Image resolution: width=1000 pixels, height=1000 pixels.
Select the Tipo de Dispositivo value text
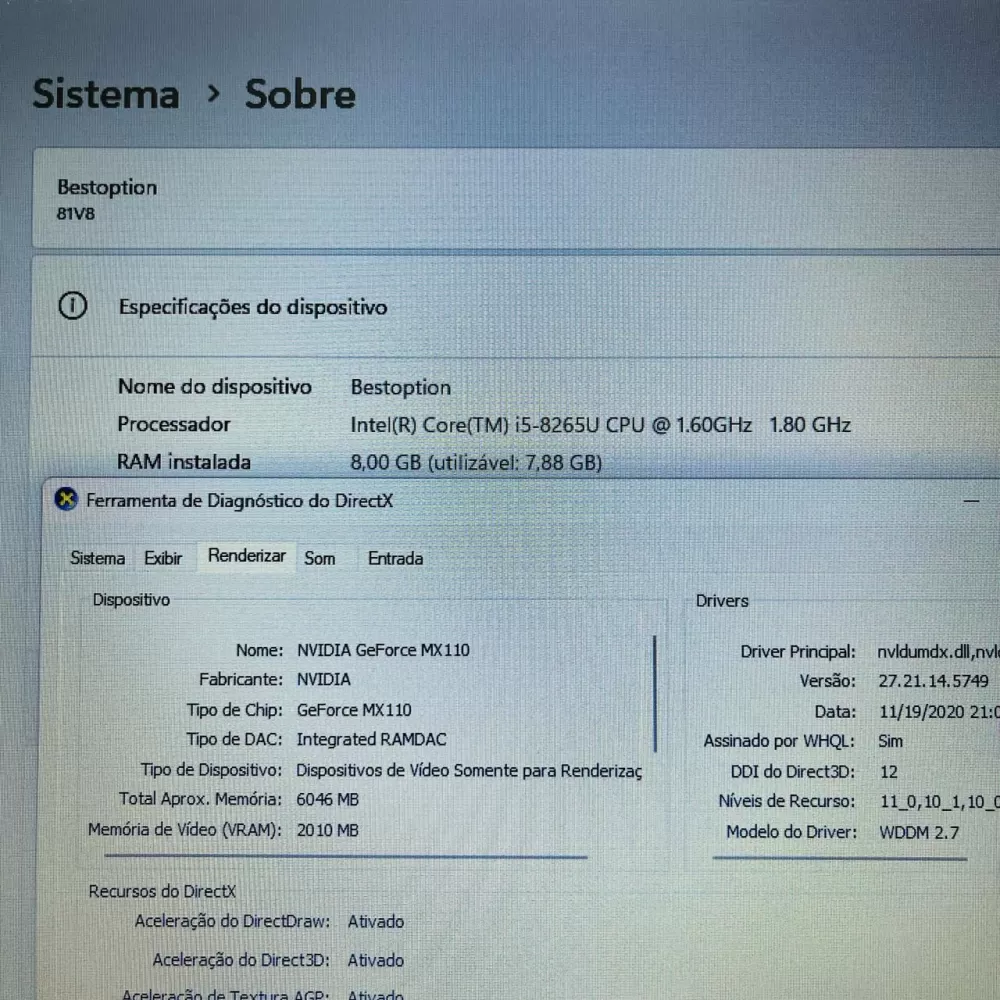point(469,770)
